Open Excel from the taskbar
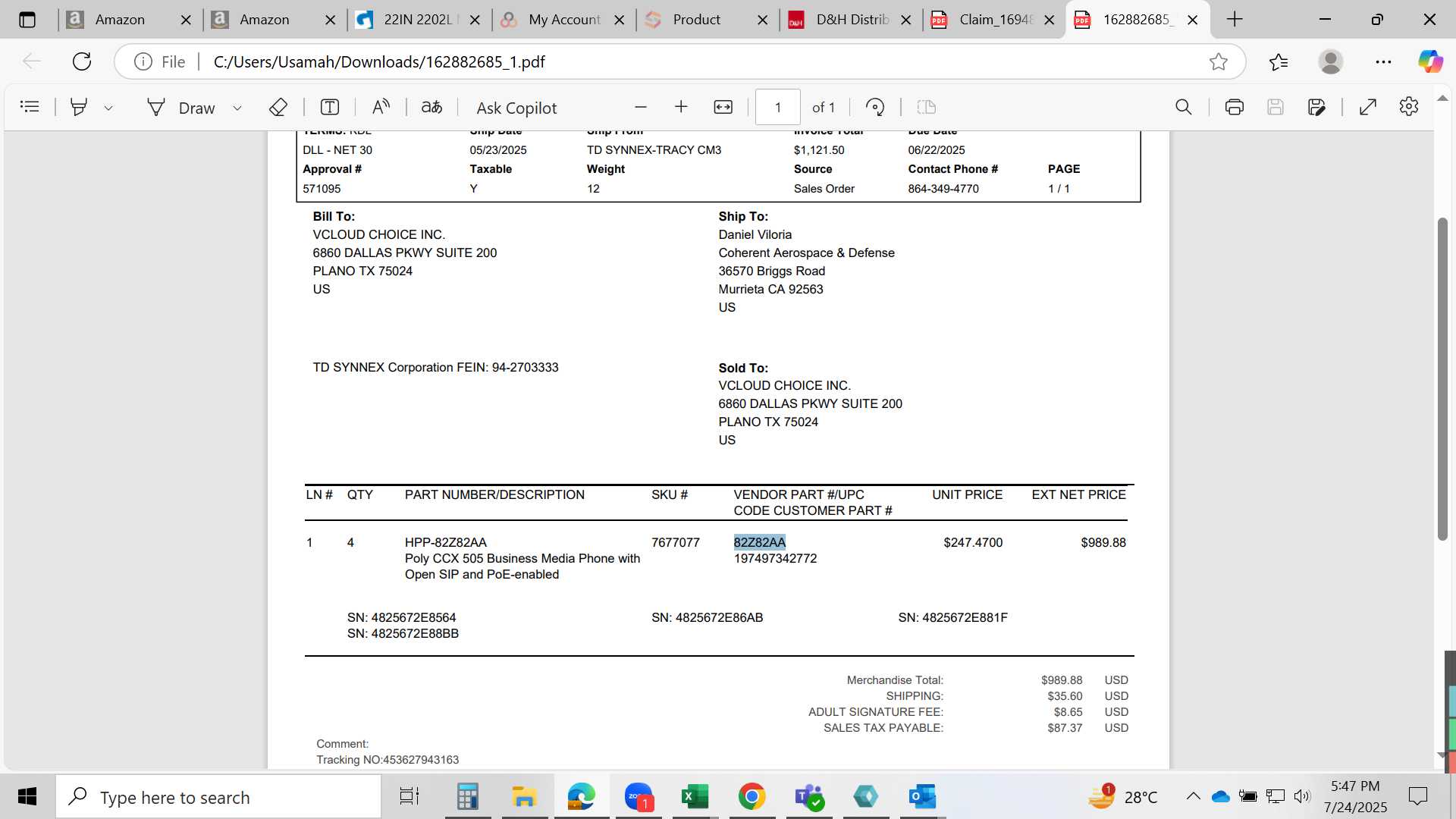 (x=695, y=796)
